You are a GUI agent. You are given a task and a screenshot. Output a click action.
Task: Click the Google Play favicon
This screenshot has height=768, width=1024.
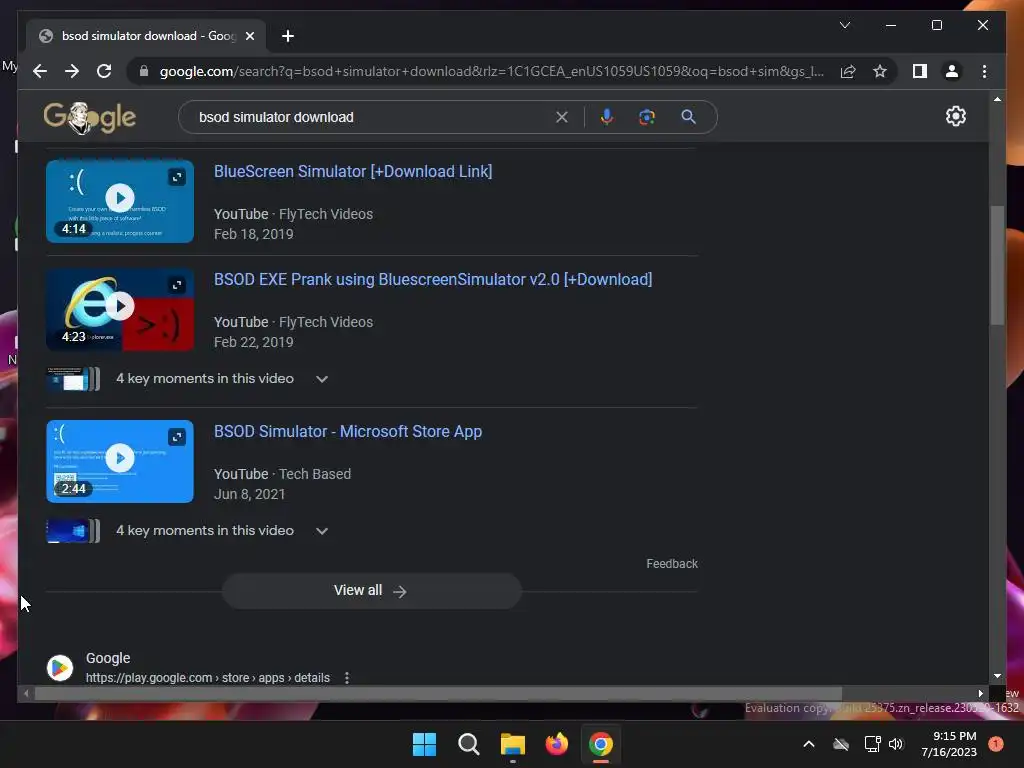pyautogui.click(x=60, y=667)
